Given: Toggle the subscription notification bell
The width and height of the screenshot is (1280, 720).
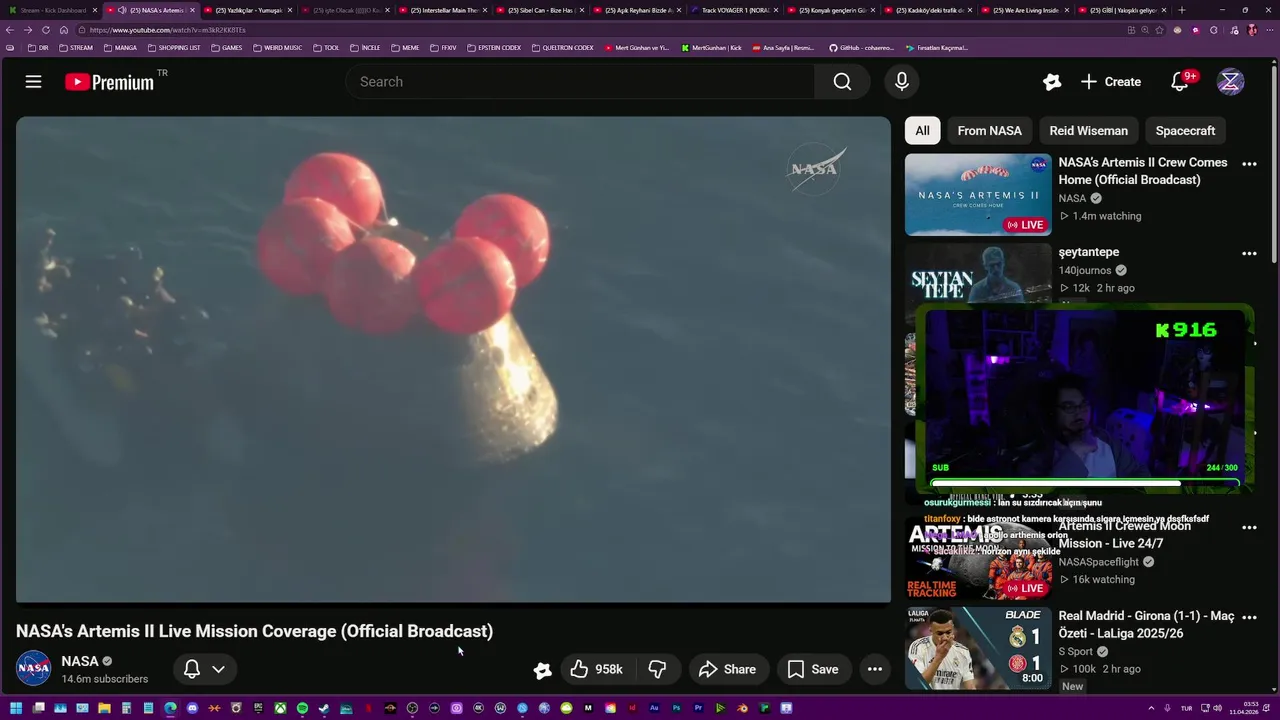Looking at the screenshot, I should click(x=192, y=669).
